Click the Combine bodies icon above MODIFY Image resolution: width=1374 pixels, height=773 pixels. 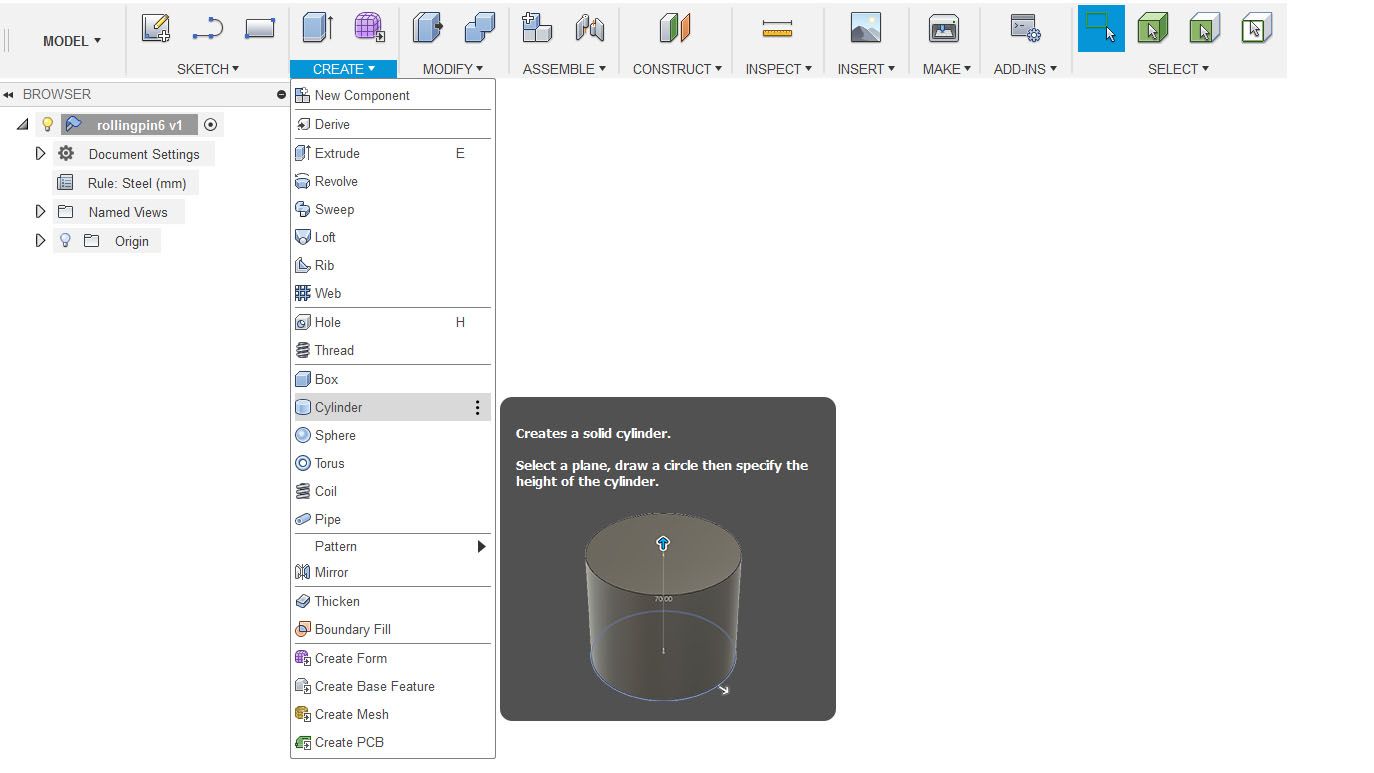pyautogui.click(x=480, y=28)
